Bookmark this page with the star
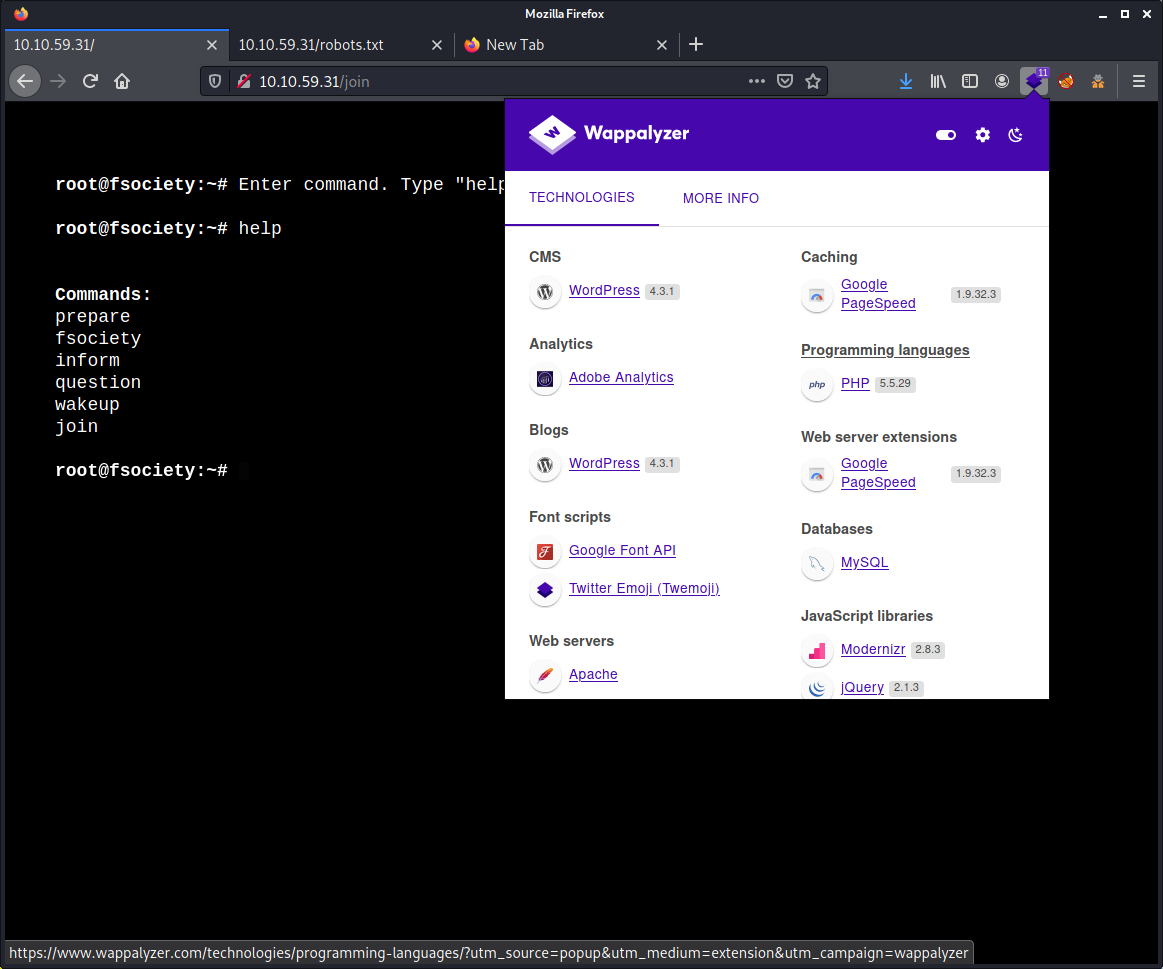The width and height of the screenshot is (1163, 969). tap(813, 82)
